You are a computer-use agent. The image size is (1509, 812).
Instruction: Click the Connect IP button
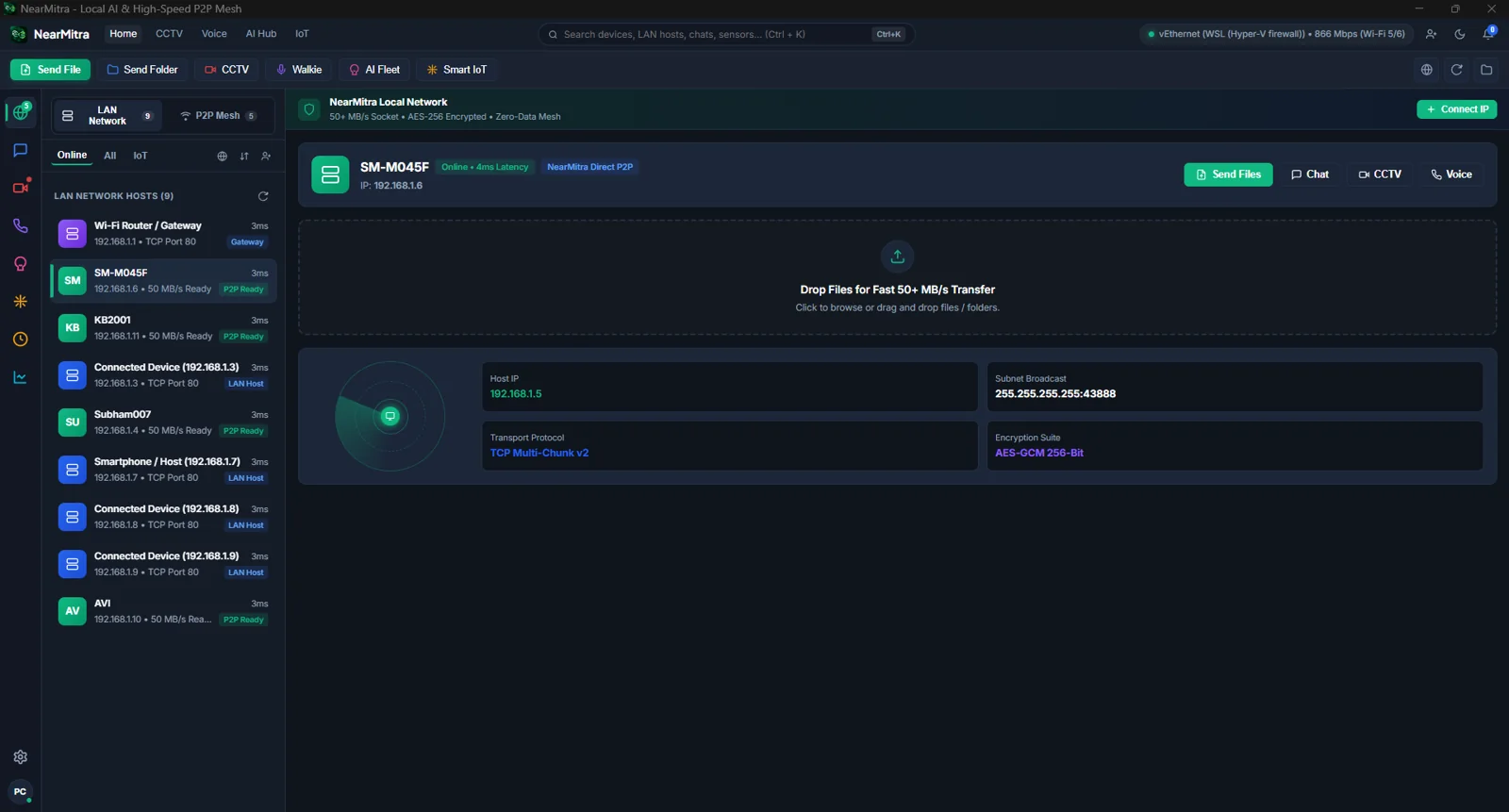[1456, 109]
